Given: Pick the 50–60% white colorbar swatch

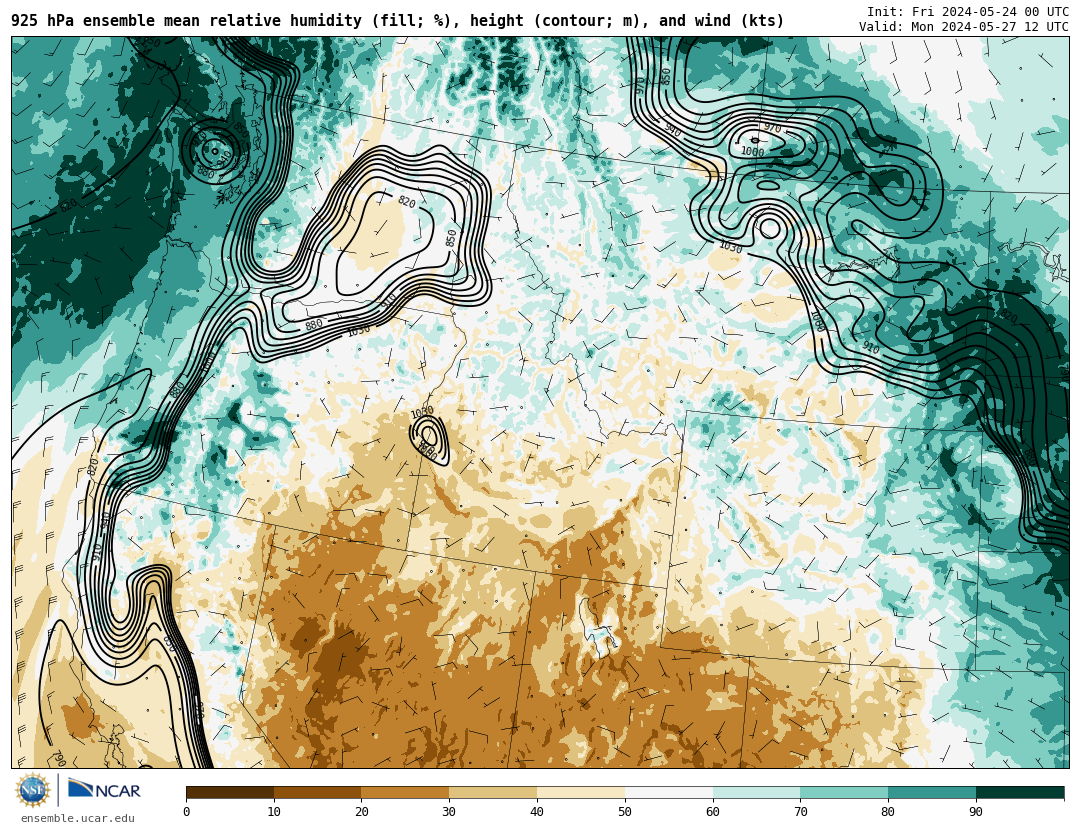Looking at the screenshot, I should coord(669,793).
